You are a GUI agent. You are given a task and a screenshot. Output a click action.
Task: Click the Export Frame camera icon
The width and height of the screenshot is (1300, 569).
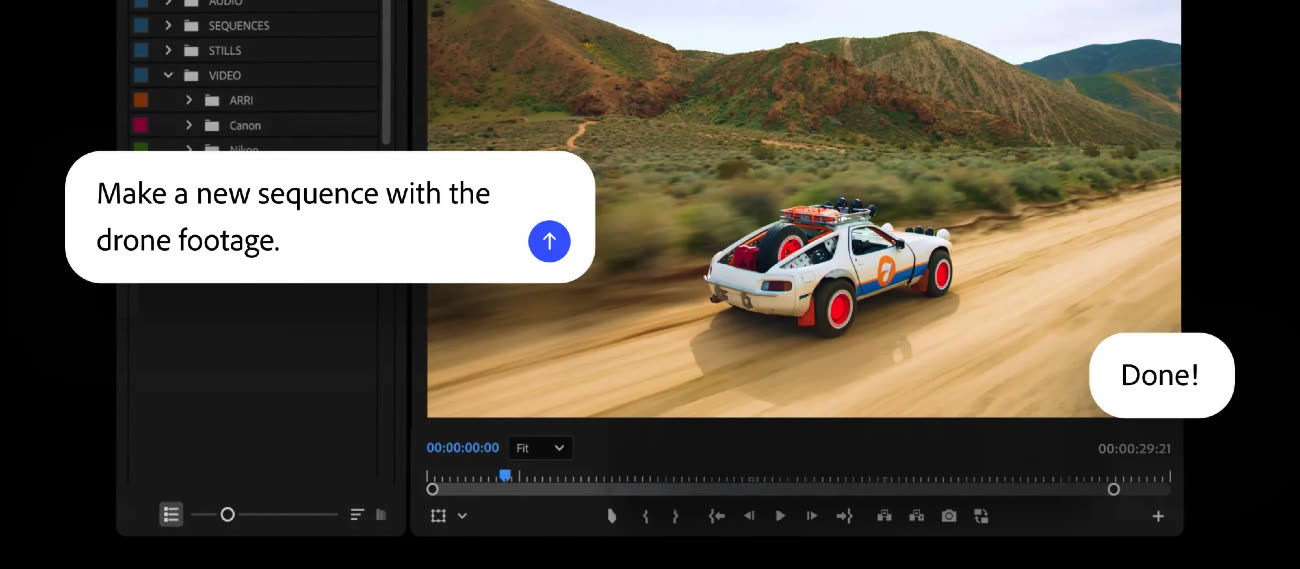pos(949,516)
